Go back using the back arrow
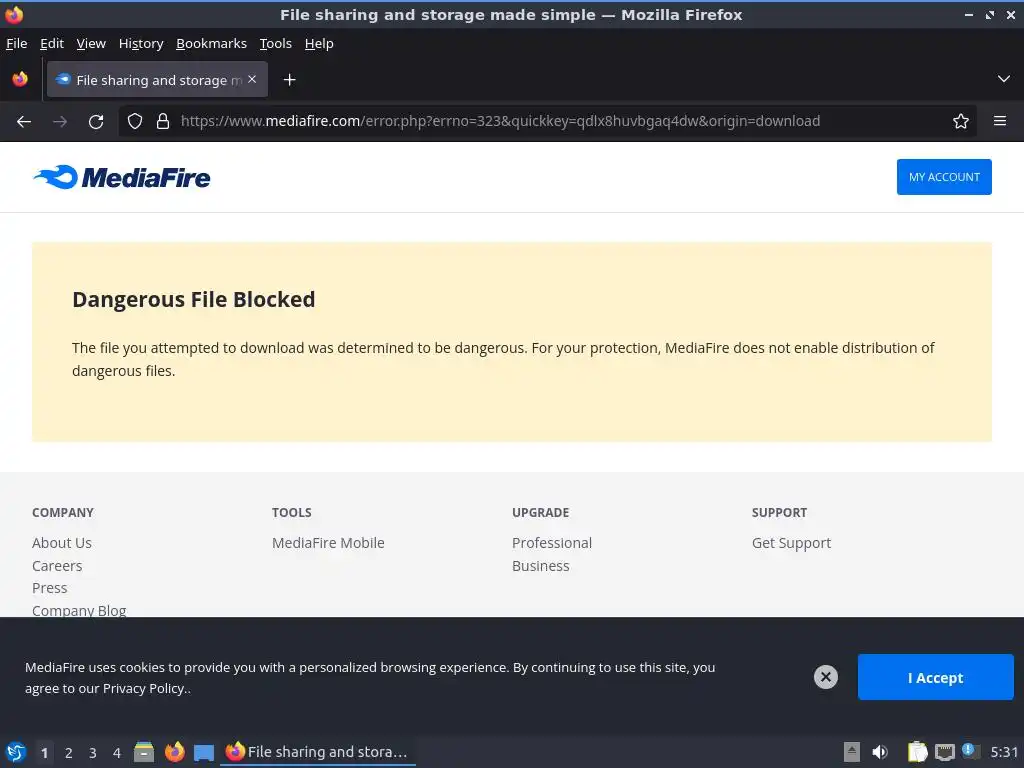Viewport: 1024px width, 768px height. click(24, 121)
